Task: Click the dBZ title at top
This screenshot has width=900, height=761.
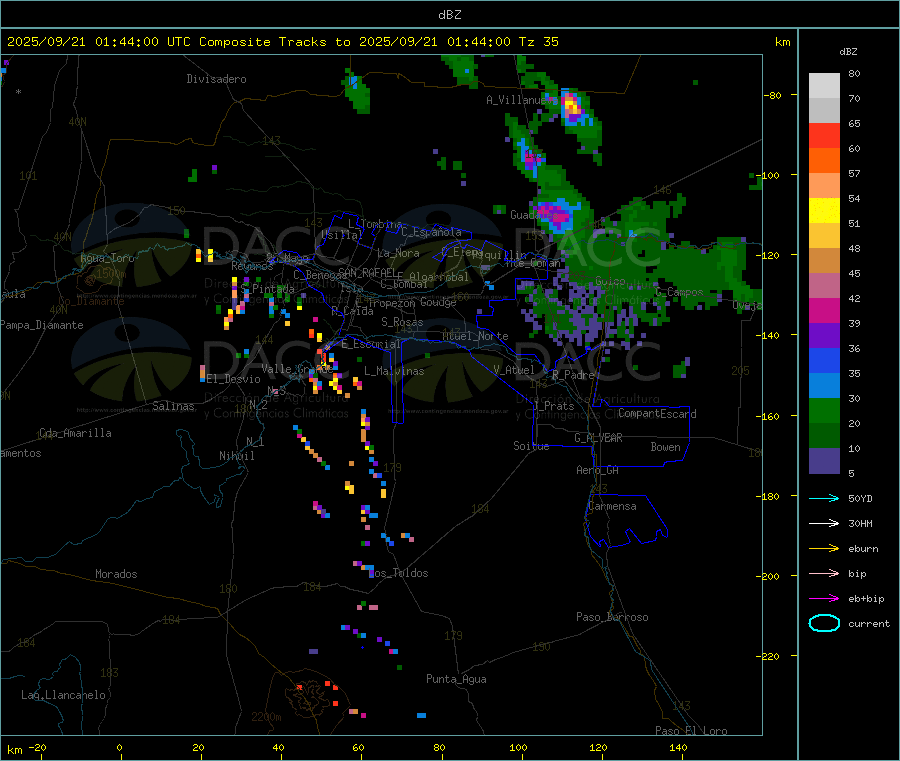Action: click(449, 14)
